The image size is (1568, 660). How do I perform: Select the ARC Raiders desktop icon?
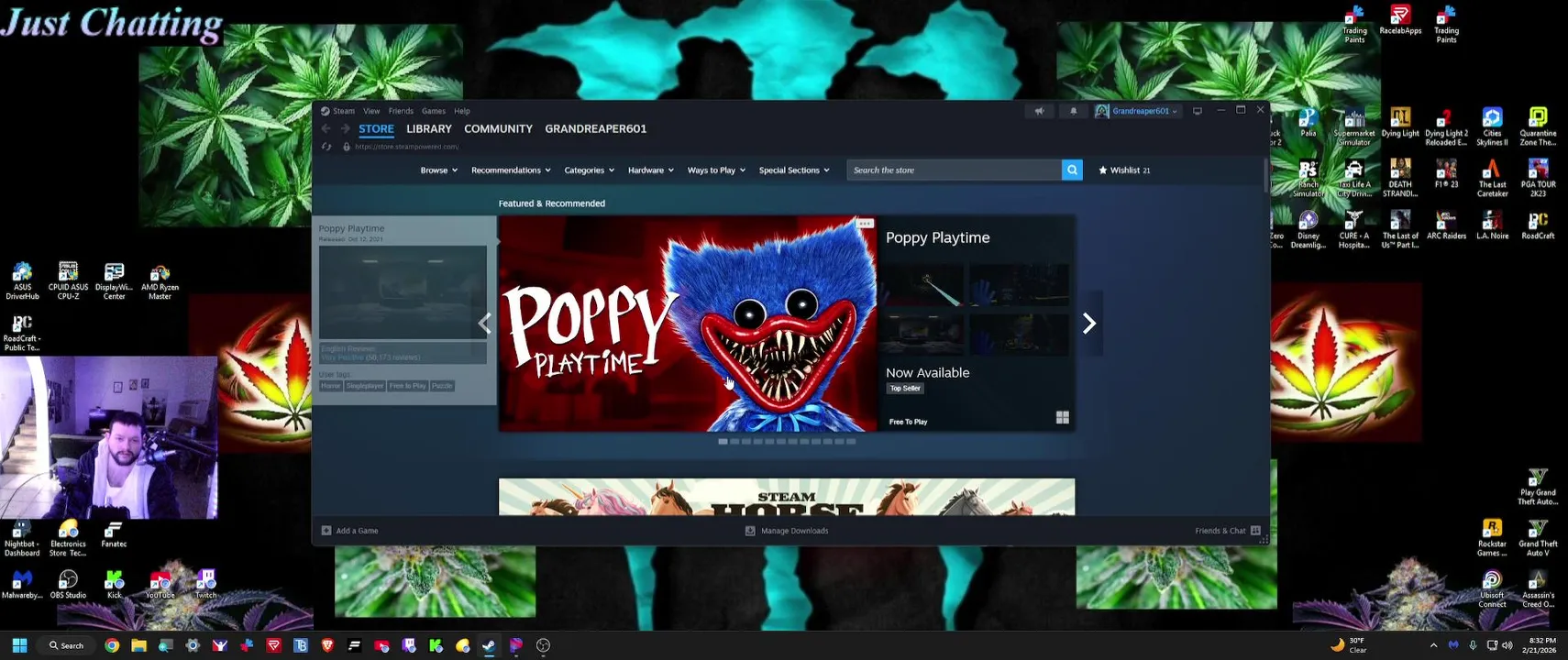(x=1446, y=225)
